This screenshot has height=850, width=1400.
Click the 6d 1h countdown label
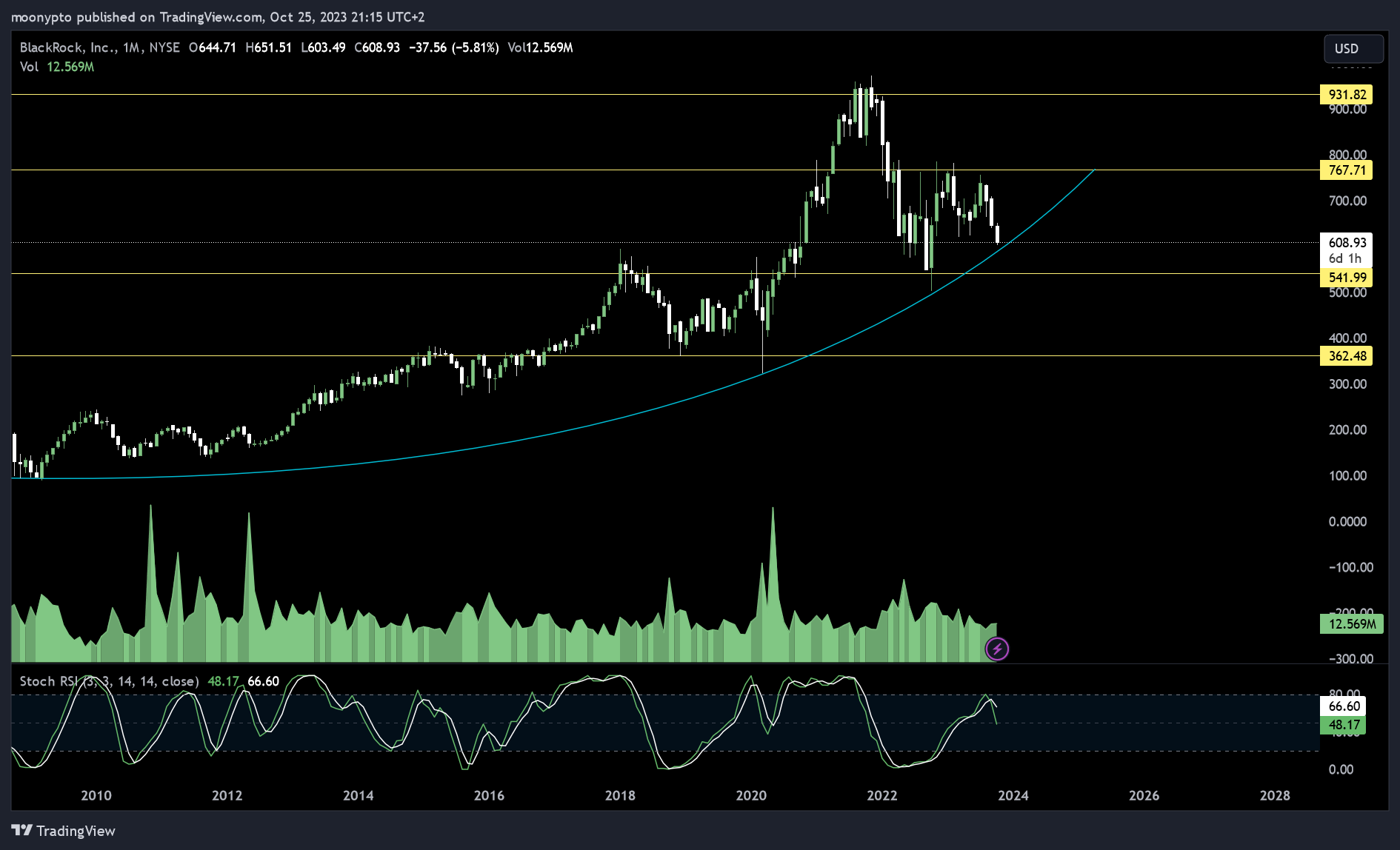pos(1344,259)
